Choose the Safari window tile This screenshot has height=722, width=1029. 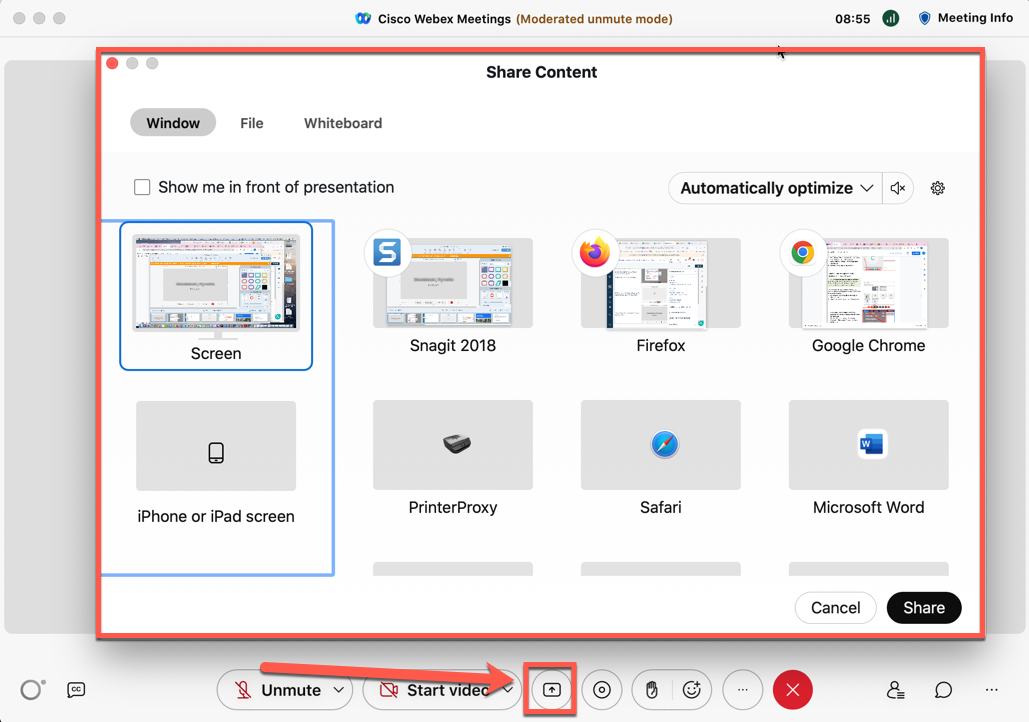[x=661, y=445]
